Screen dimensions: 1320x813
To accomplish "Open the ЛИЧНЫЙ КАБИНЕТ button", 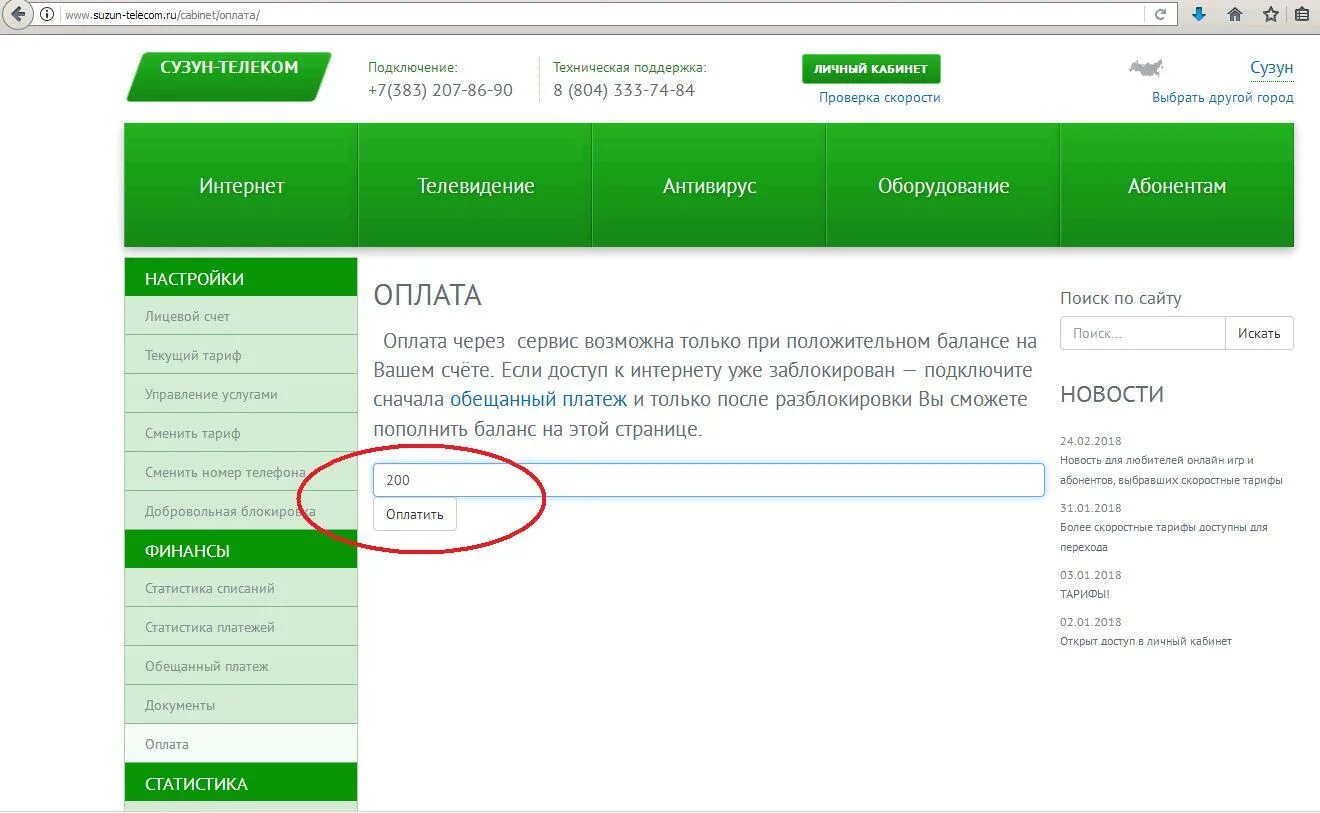I will tap(871, 69).
